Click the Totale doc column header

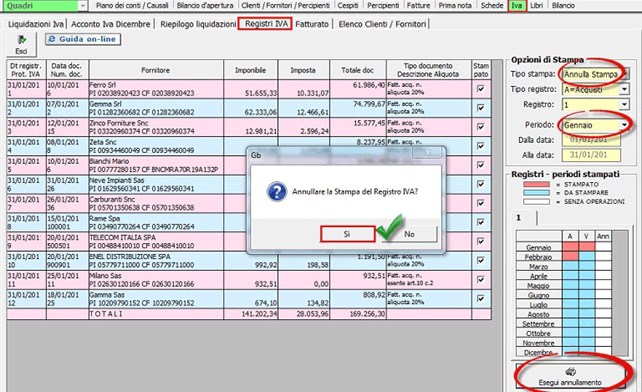pyautogui.click(x=358, y=70)
